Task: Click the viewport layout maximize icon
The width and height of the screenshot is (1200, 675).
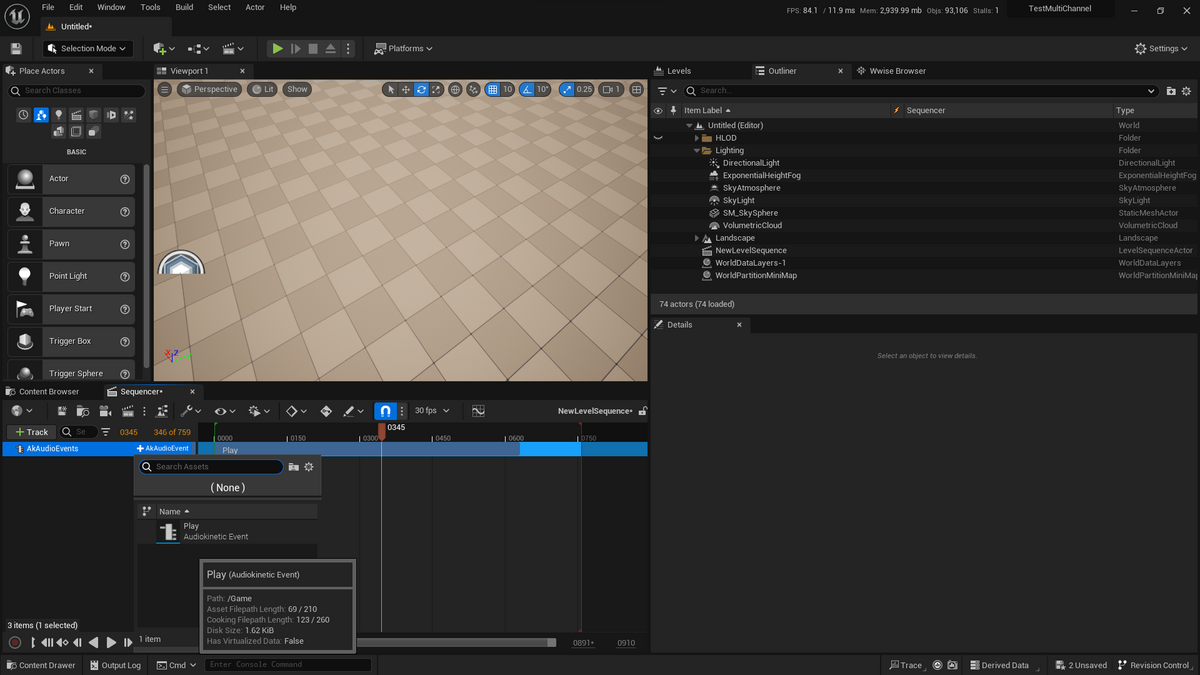Action: 636,89
